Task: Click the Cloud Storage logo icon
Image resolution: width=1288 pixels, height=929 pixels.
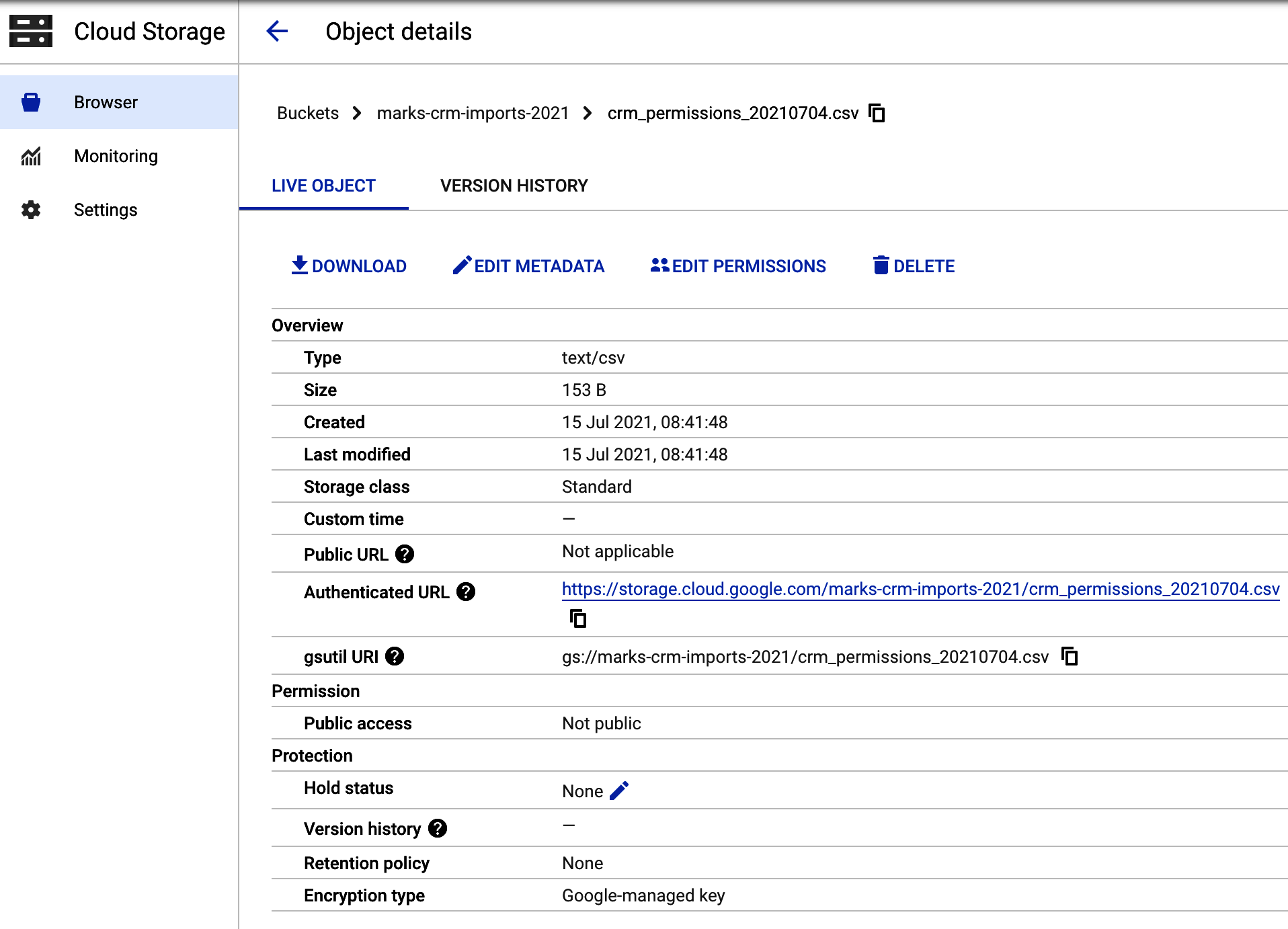Action: [31, 32]
